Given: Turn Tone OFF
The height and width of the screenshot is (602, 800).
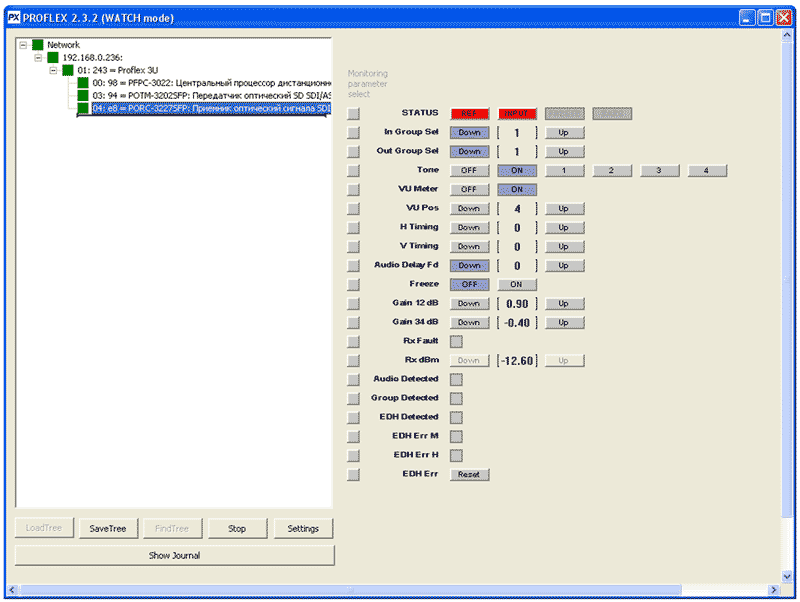Looking at the screenshot, I should tap(469, 170).
